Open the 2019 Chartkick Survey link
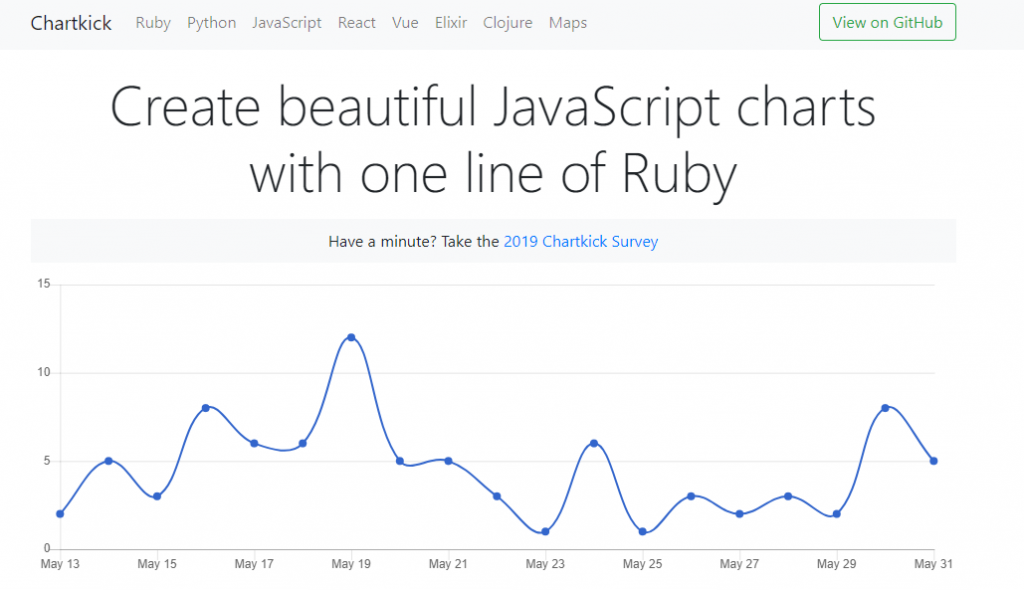The width and height of the screenshot is (1024, 590). (581, 242)
